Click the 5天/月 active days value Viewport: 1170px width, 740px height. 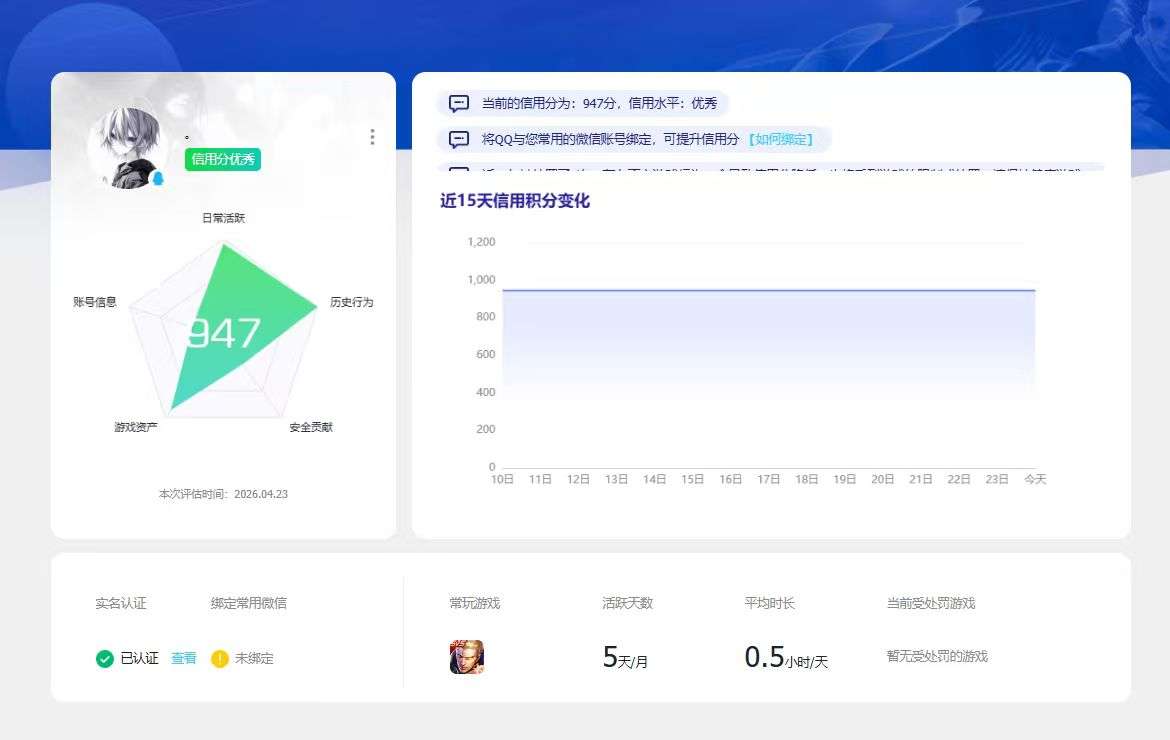pos(625,658)
